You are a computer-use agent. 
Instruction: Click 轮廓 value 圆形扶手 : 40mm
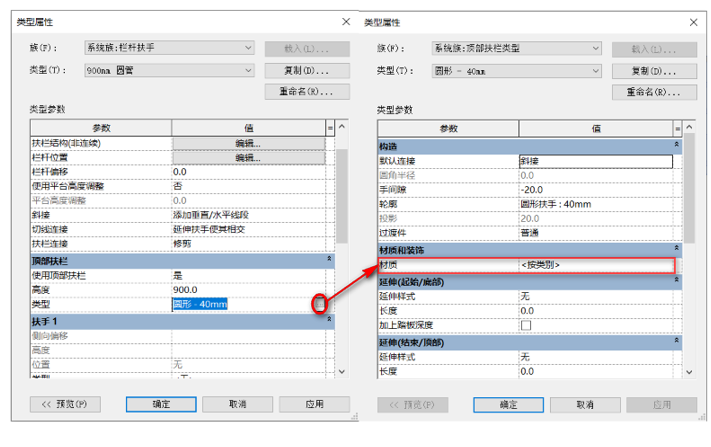coord(596,204)
